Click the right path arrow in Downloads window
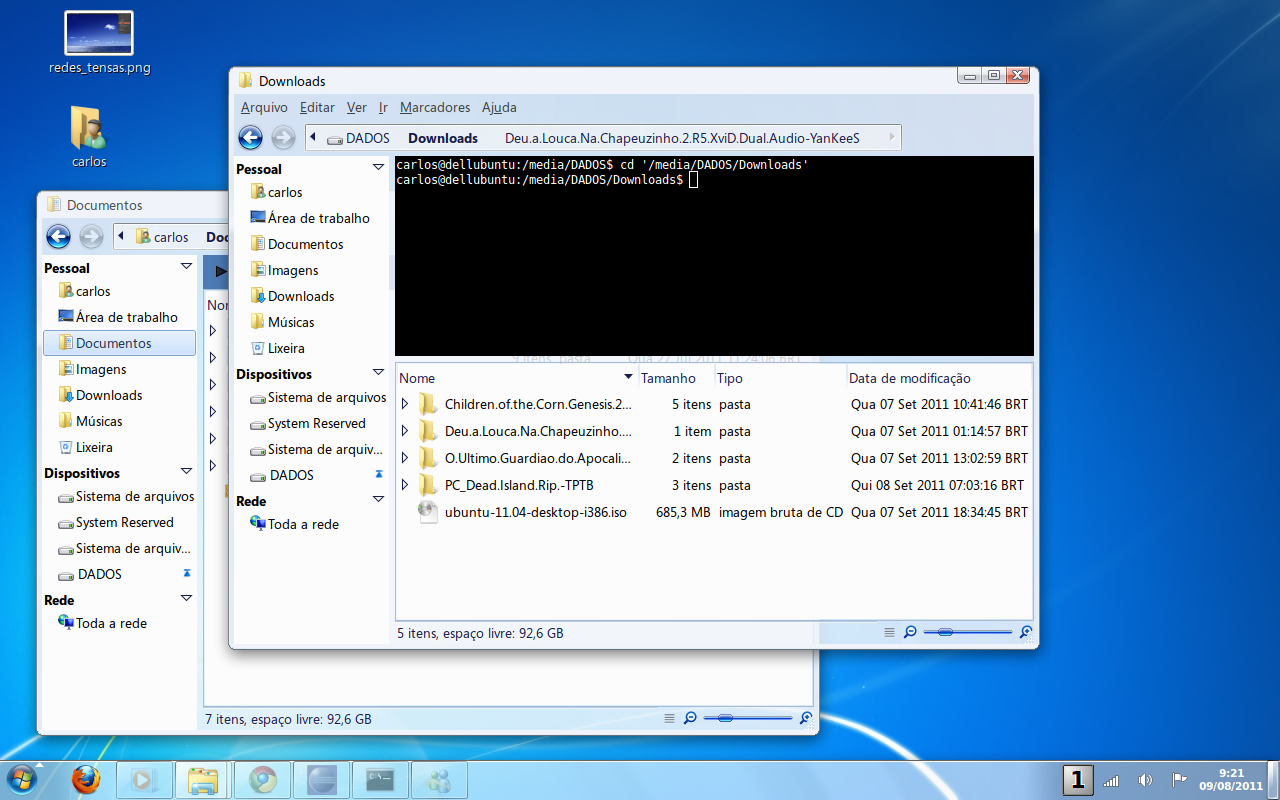Viewport: 1280px width, 800px height. [893, 138]
